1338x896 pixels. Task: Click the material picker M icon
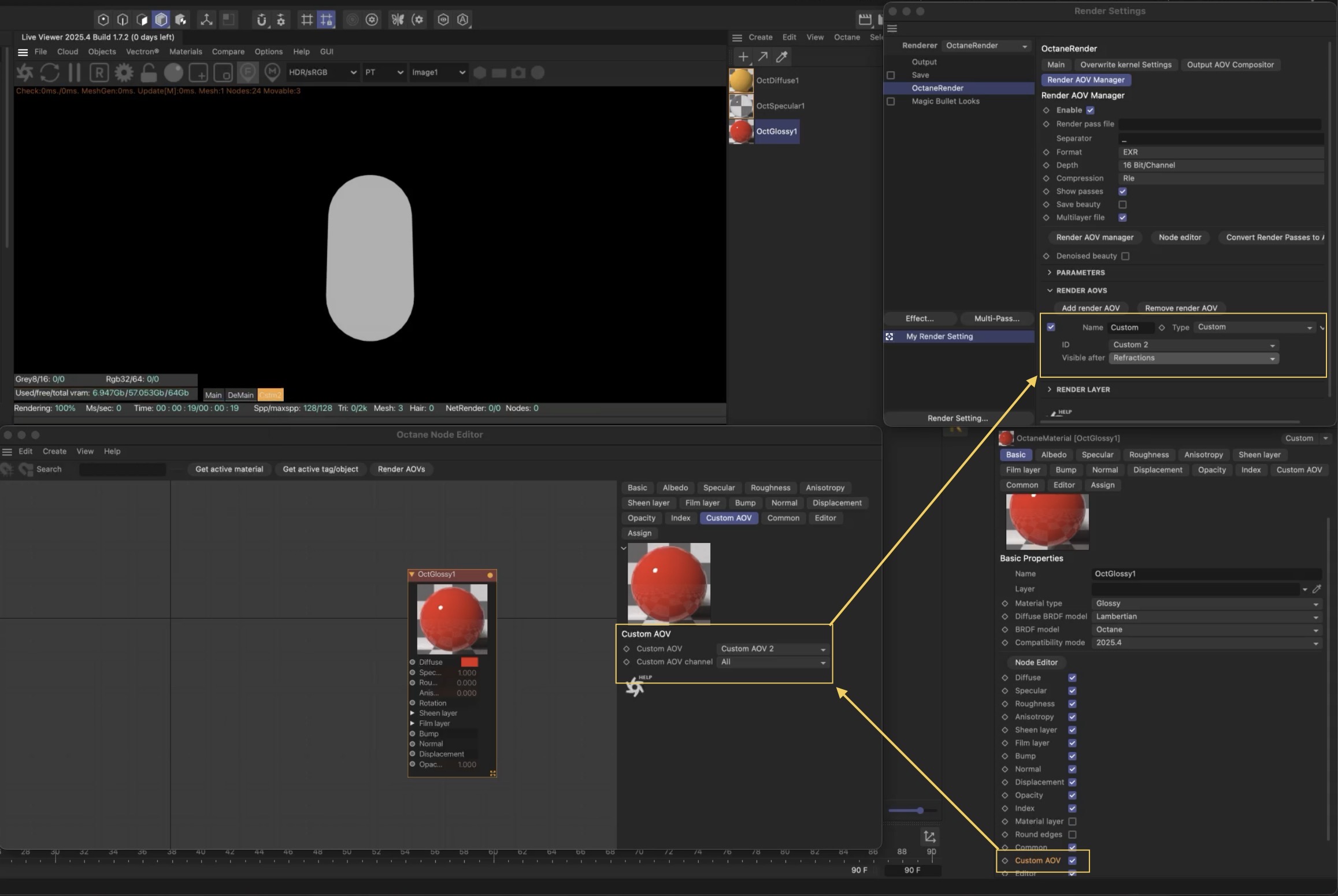[x=272, y=72]
